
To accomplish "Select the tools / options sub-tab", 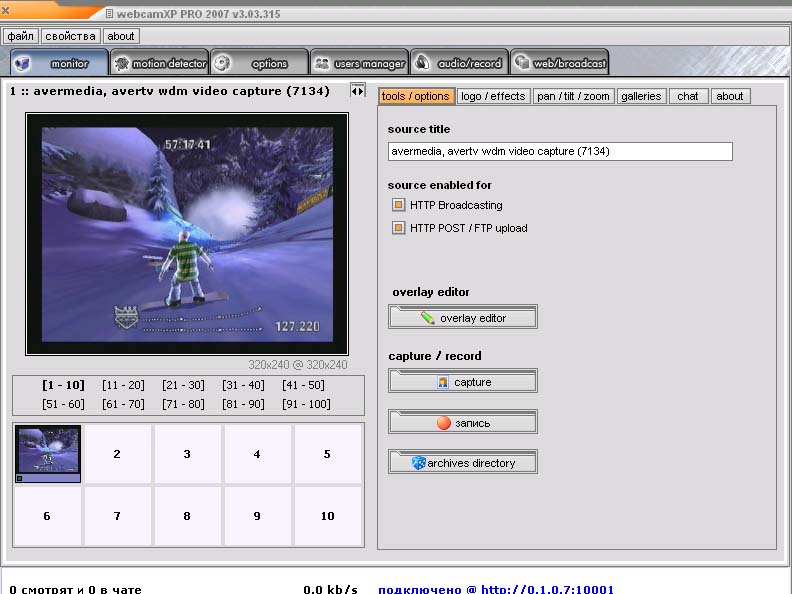I will tap(416, 96).
